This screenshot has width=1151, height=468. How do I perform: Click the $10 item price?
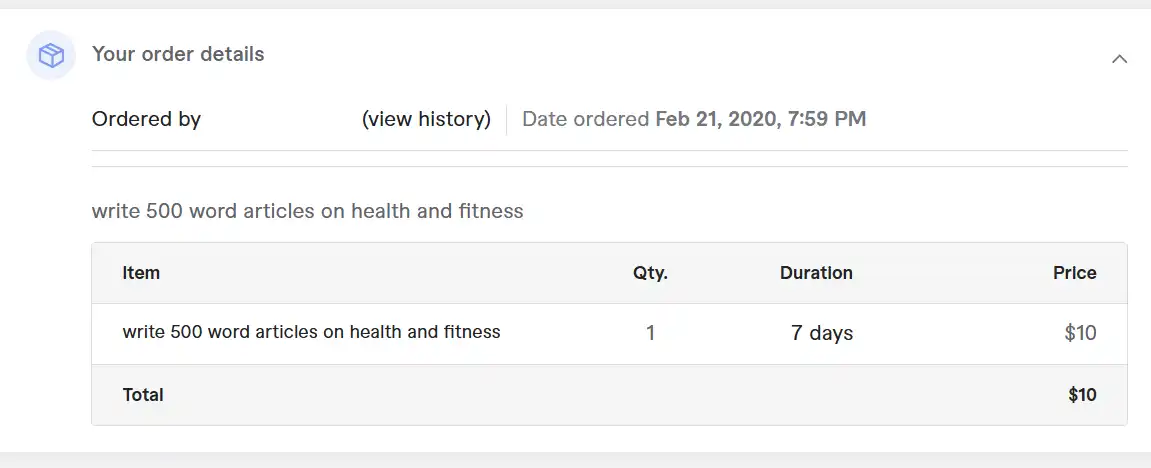pos(1081,334)
